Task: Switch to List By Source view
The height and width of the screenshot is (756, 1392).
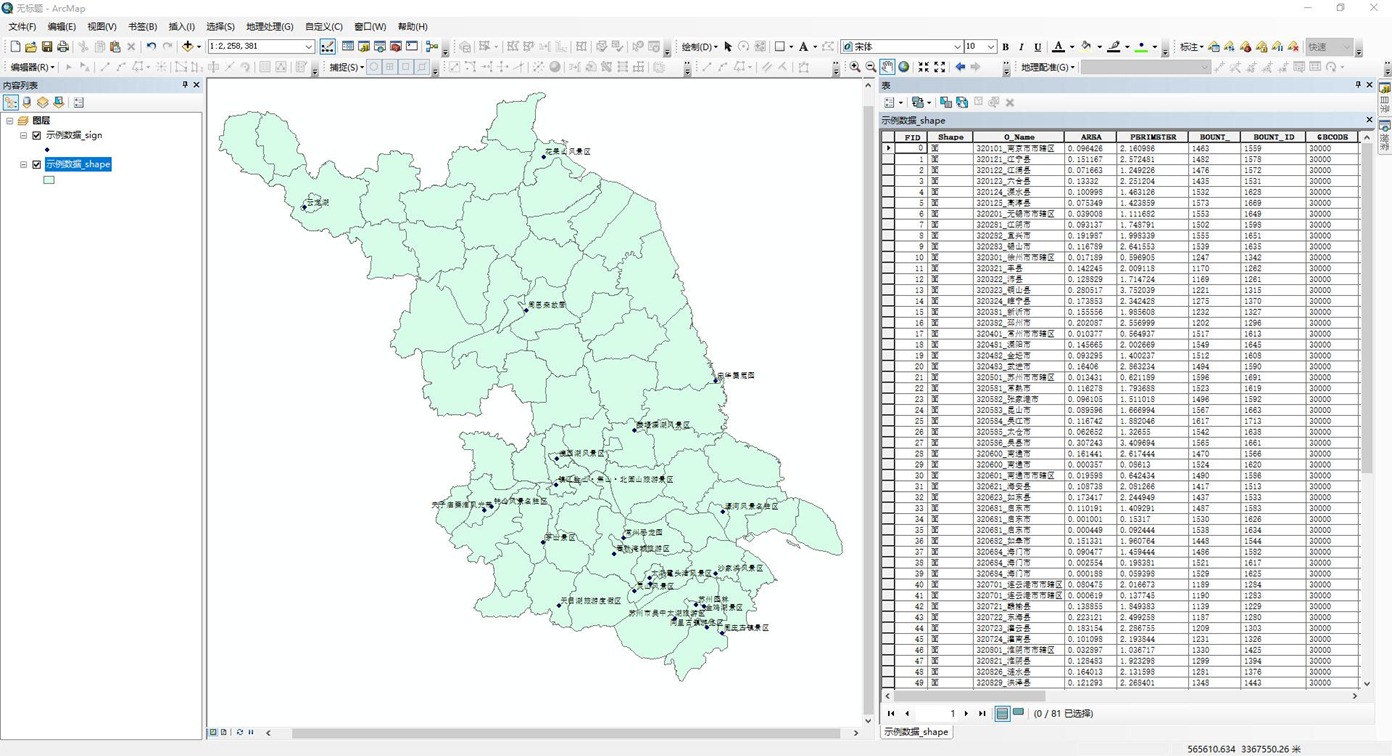Action: (x=27, y=102)
